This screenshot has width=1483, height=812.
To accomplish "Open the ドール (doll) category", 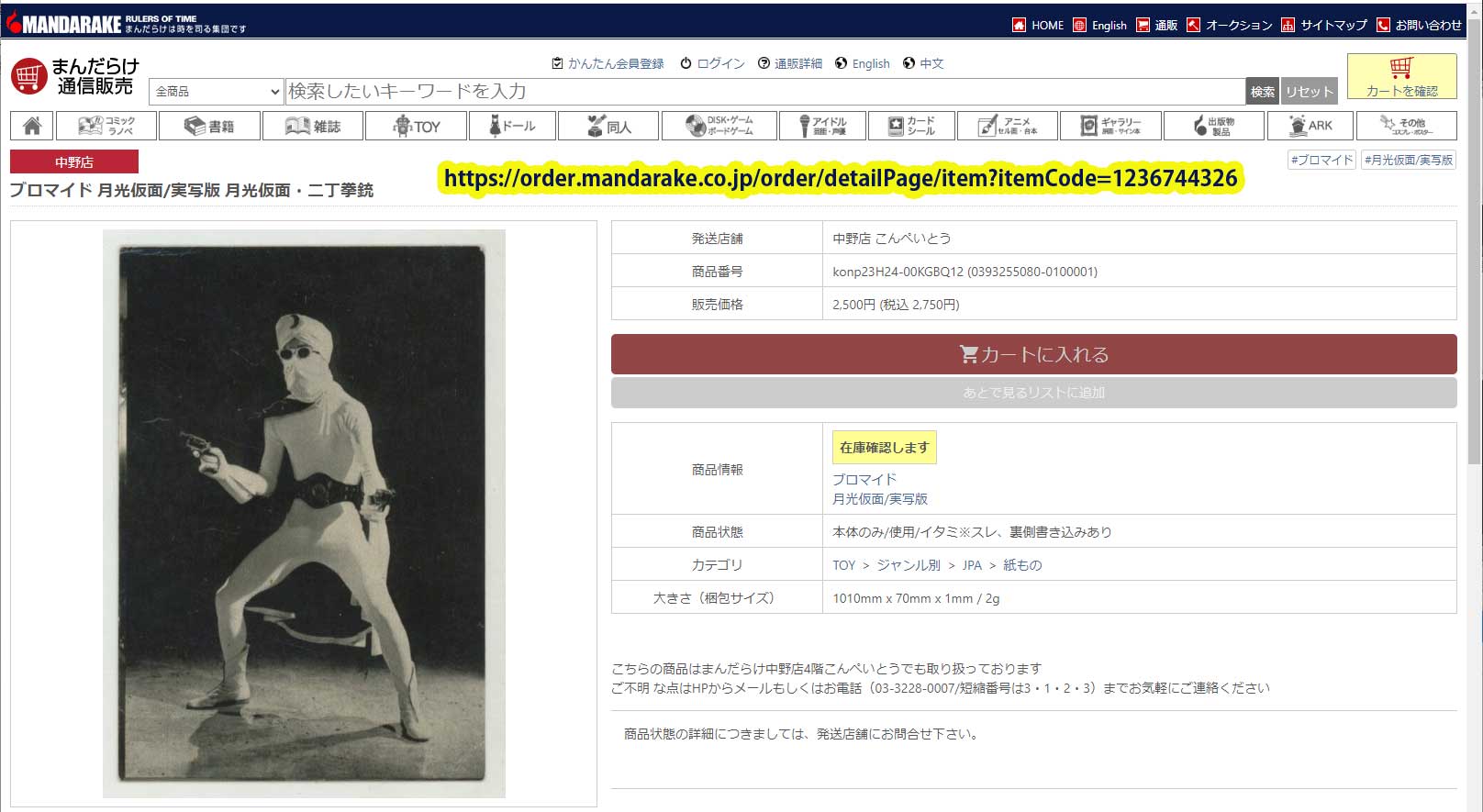I will 513,126.
